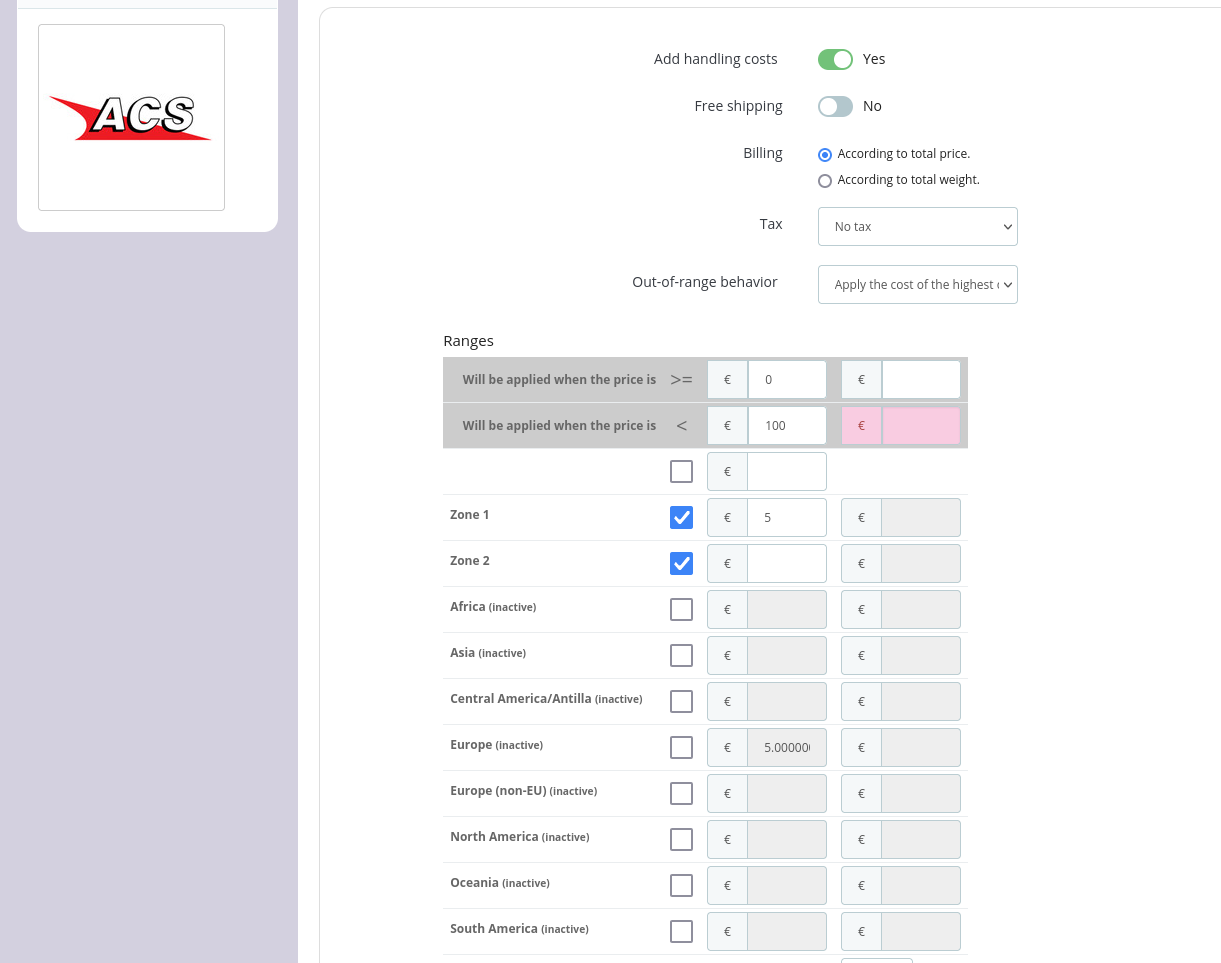
Task: Check the Asia zone checkbox
Action: tap(681, 655)
